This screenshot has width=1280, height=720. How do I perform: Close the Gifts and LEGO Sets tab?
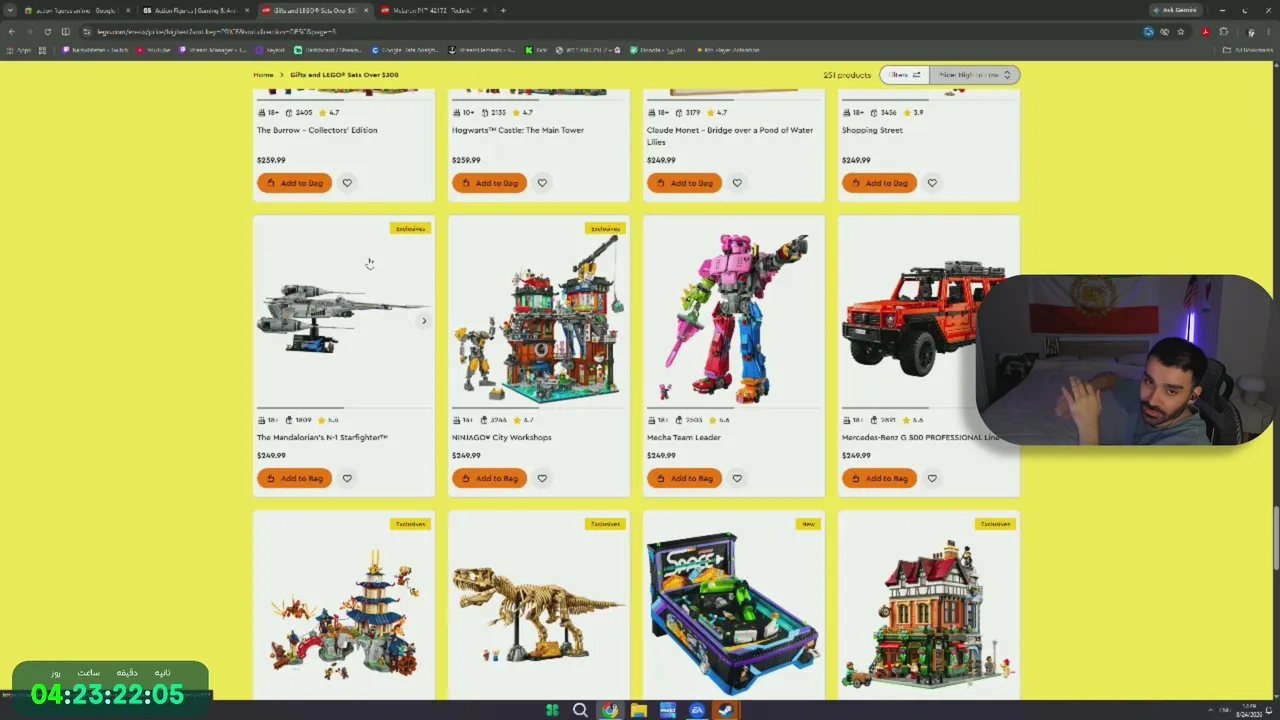366,10
